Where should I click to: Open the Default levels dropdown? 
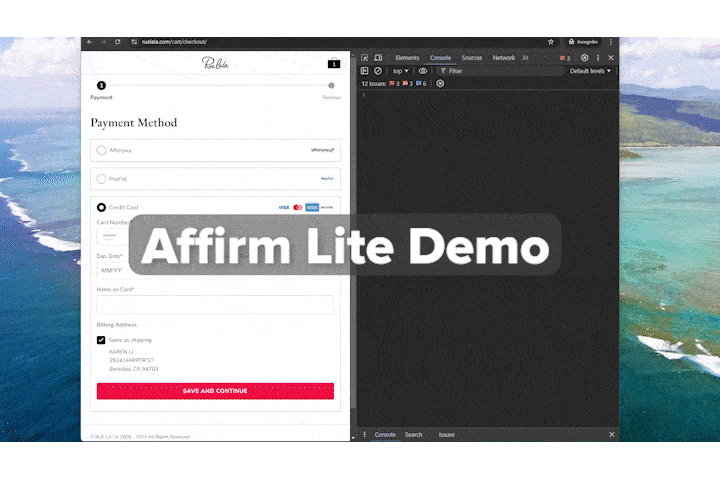(590, 71)
